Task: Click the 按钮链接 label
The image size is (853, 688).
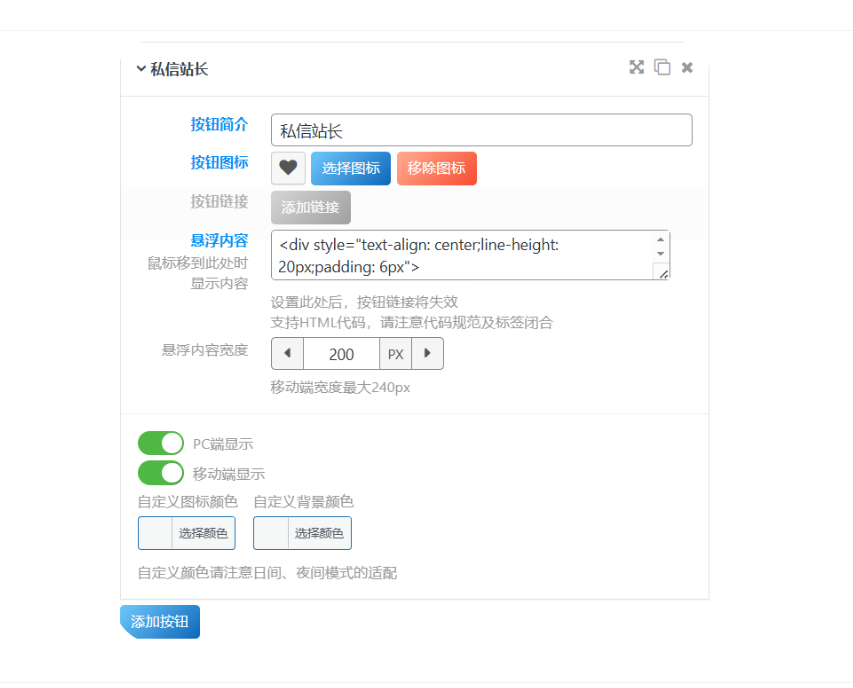Action: (219, 201)
